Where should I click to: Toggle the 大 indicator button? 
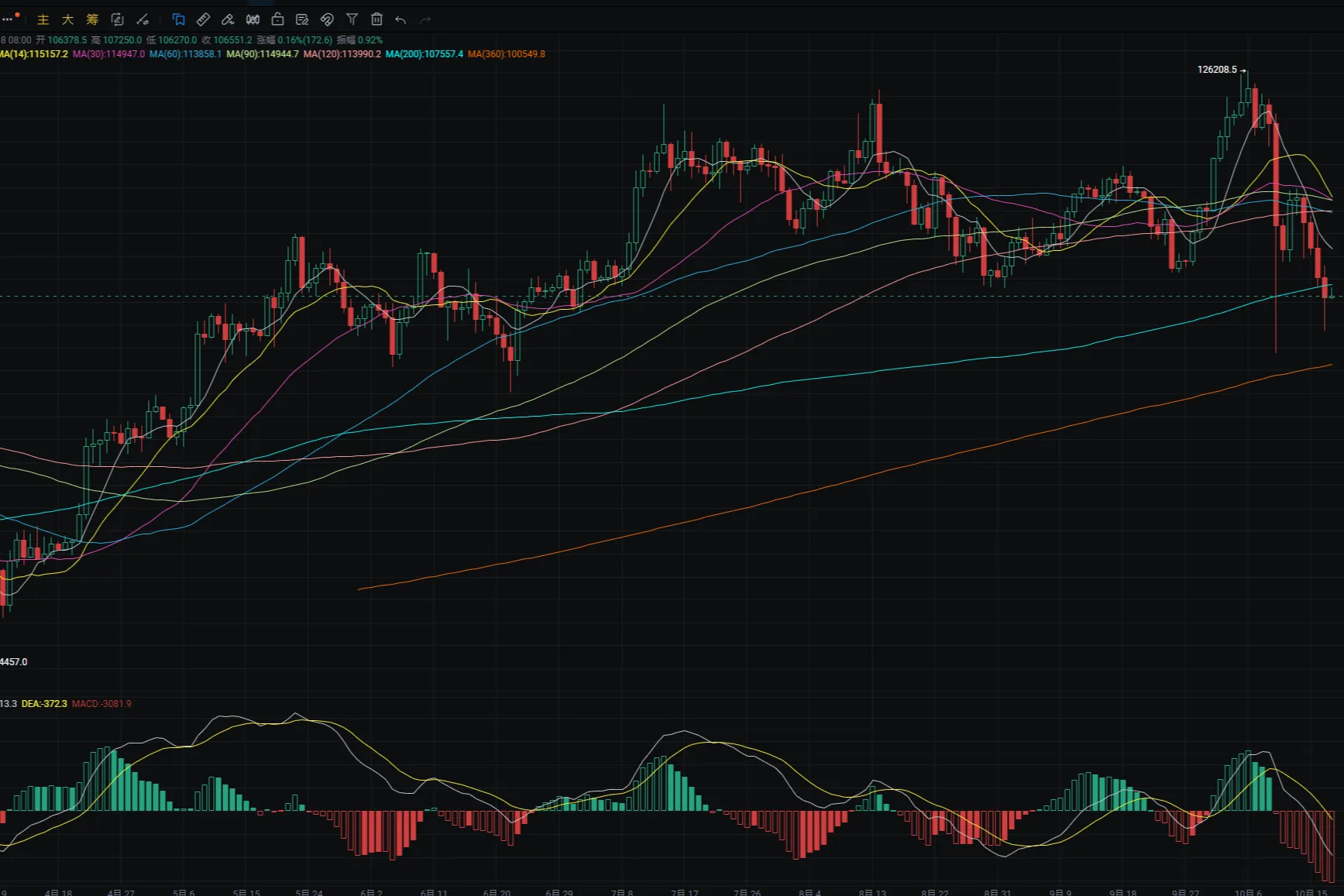(68, 19)
